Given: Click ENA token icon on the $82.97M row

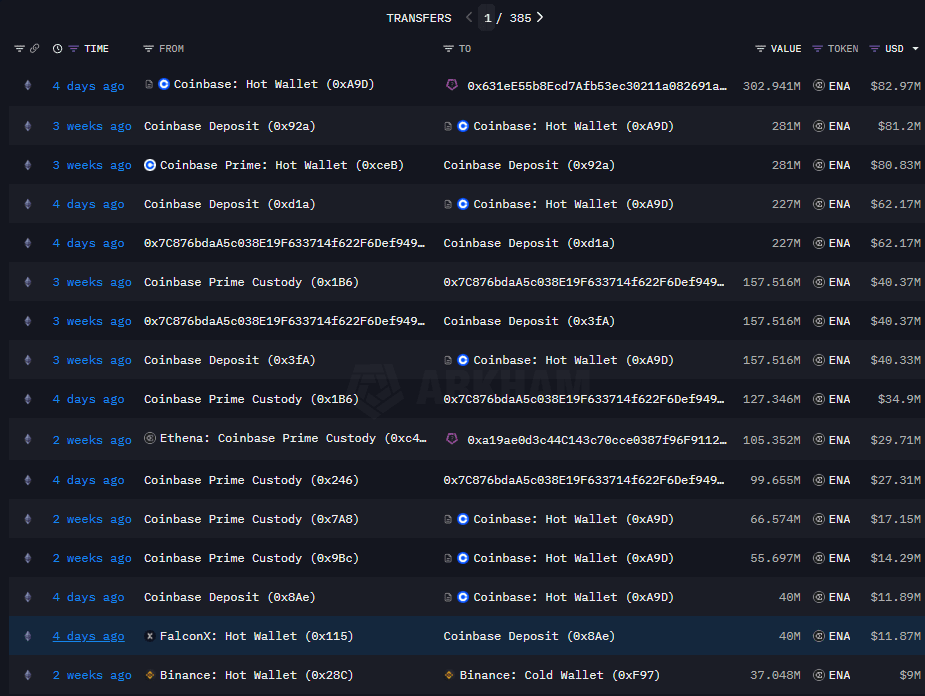Looking at the screenshot, I should point(819,86).
